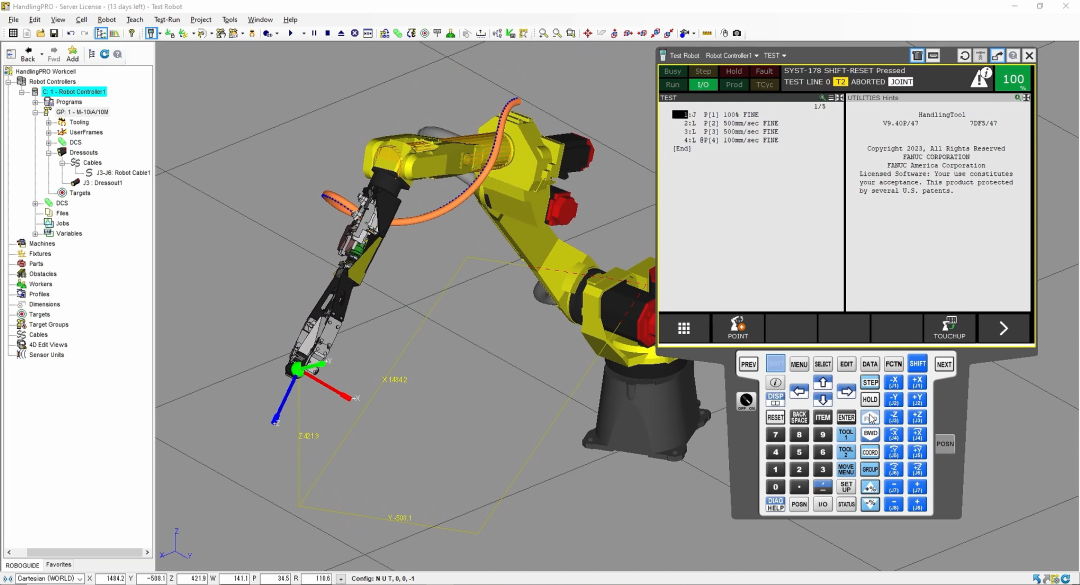Collapse the Dressouts tree node
The image size is (1080, 585).
[49, 152]
